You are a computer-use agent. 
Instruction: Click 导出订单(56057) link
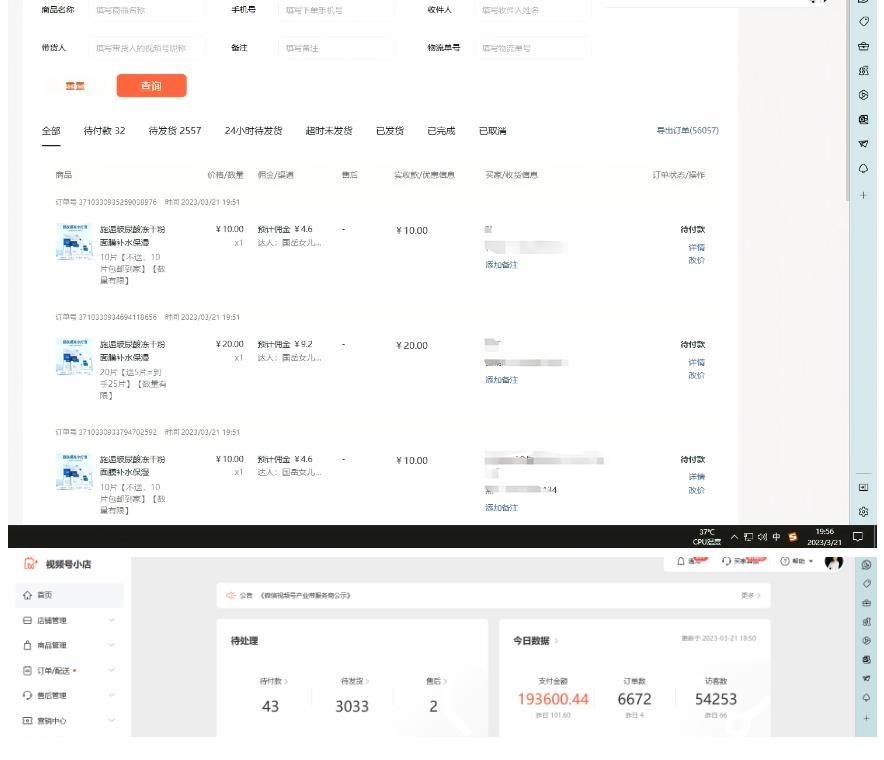(x=687, y=130)
